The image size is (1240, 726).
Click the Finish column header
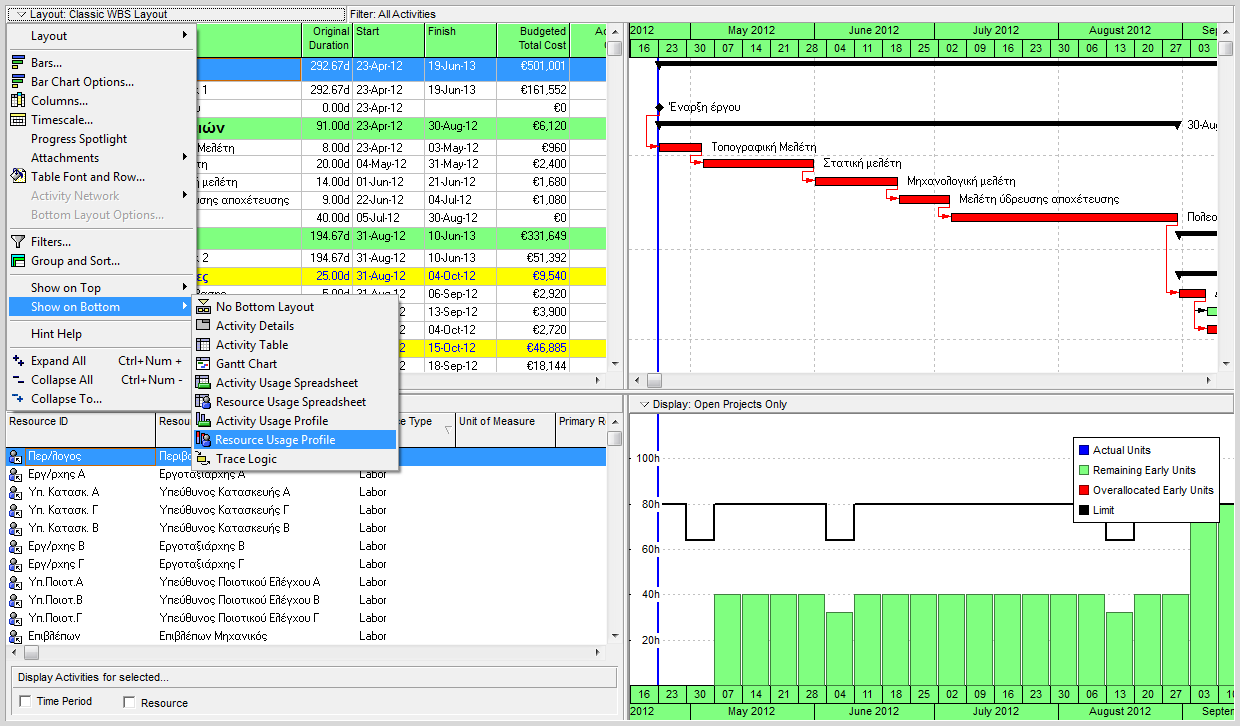click(x=460, y=39)
